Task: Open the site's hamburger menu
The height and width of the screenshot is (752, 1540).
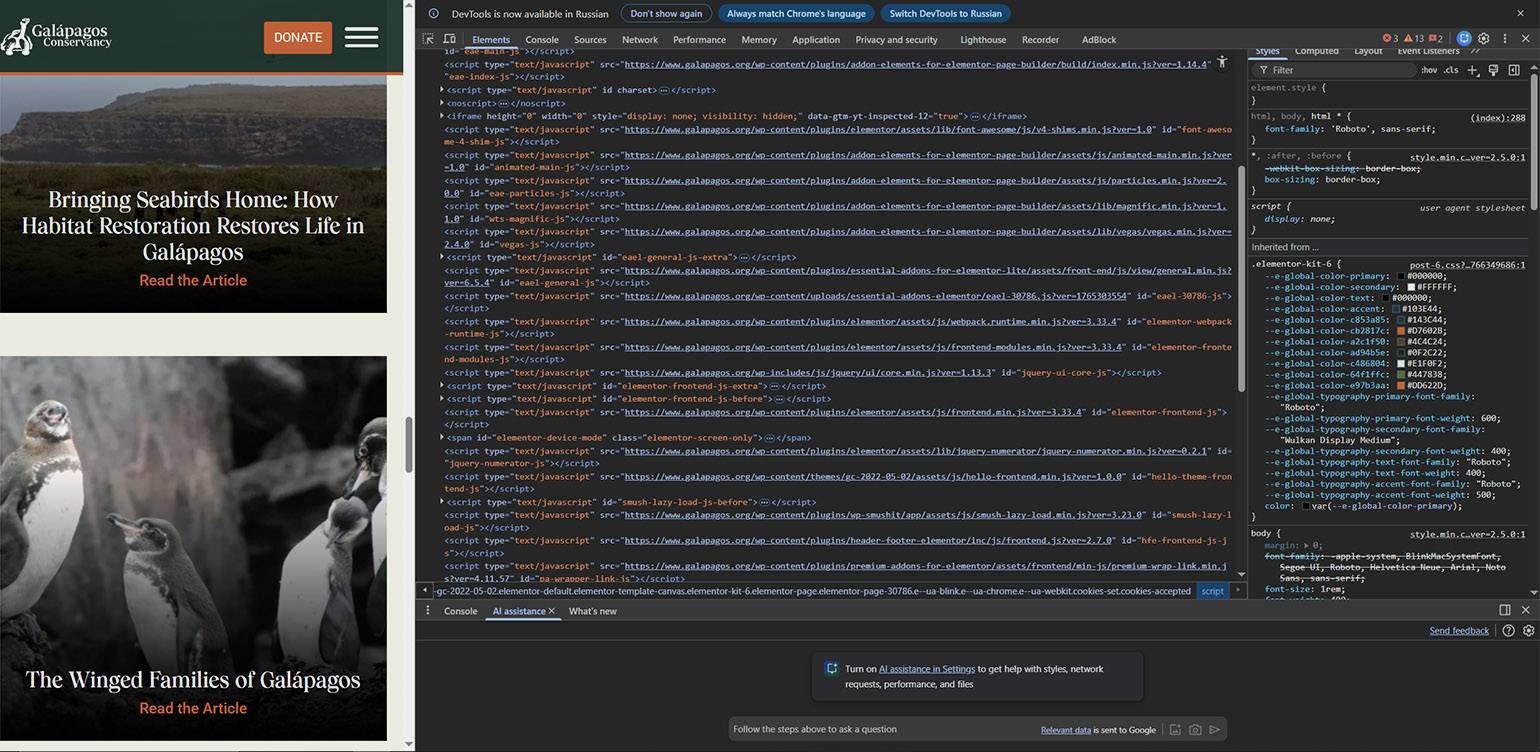Action: coord(361,37)
